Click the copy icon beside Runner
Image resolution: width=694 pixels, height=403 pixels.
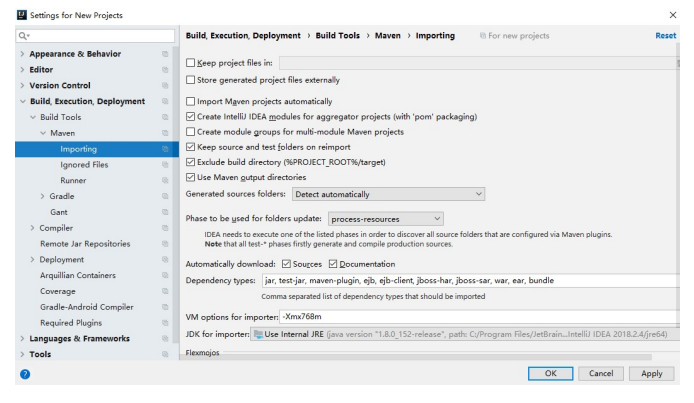pos(165,180)
